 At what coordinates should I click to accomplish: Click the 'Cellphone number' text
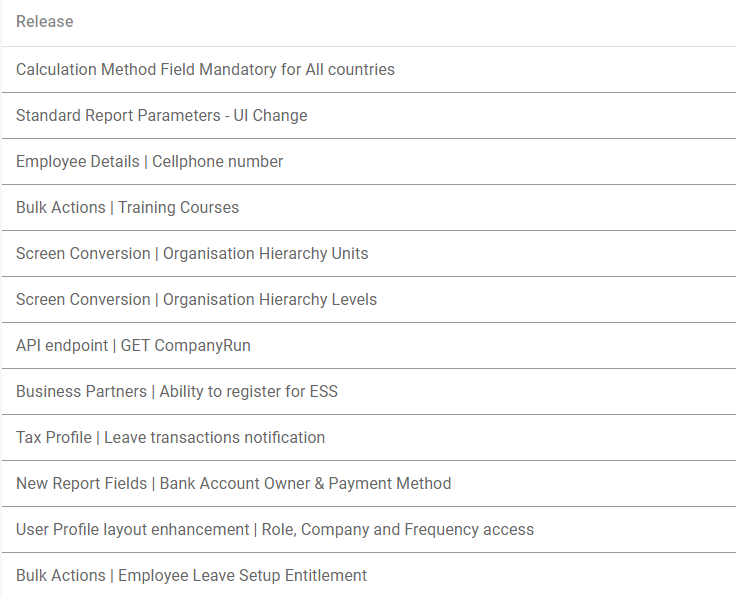click(x=218, y=162)
